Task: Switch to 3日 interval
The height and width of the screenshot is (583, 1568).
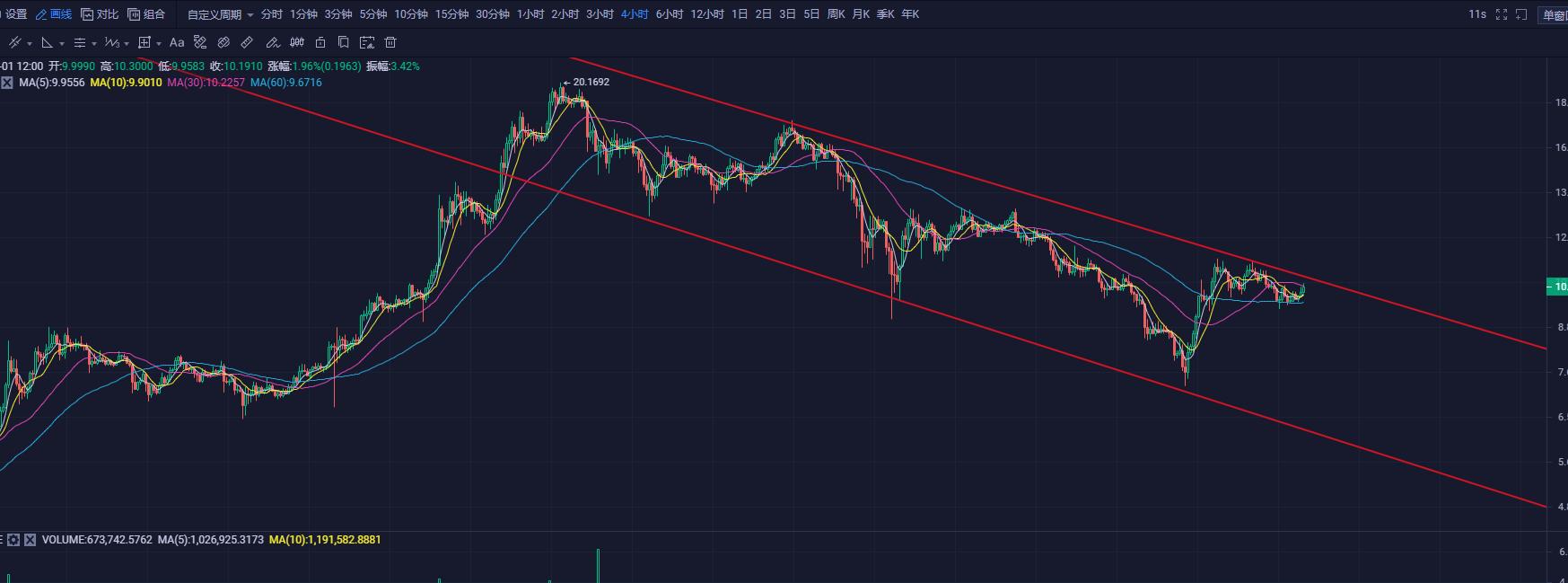Action: 788,14
